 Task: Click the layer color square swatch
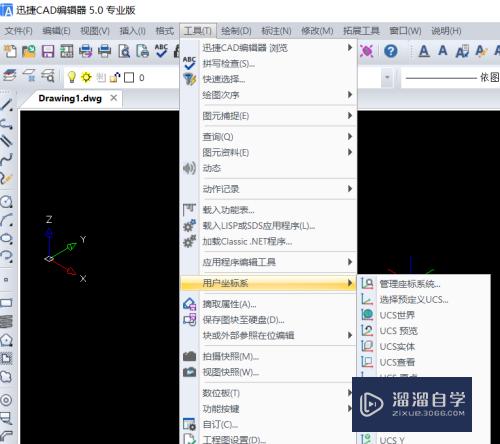129,78
